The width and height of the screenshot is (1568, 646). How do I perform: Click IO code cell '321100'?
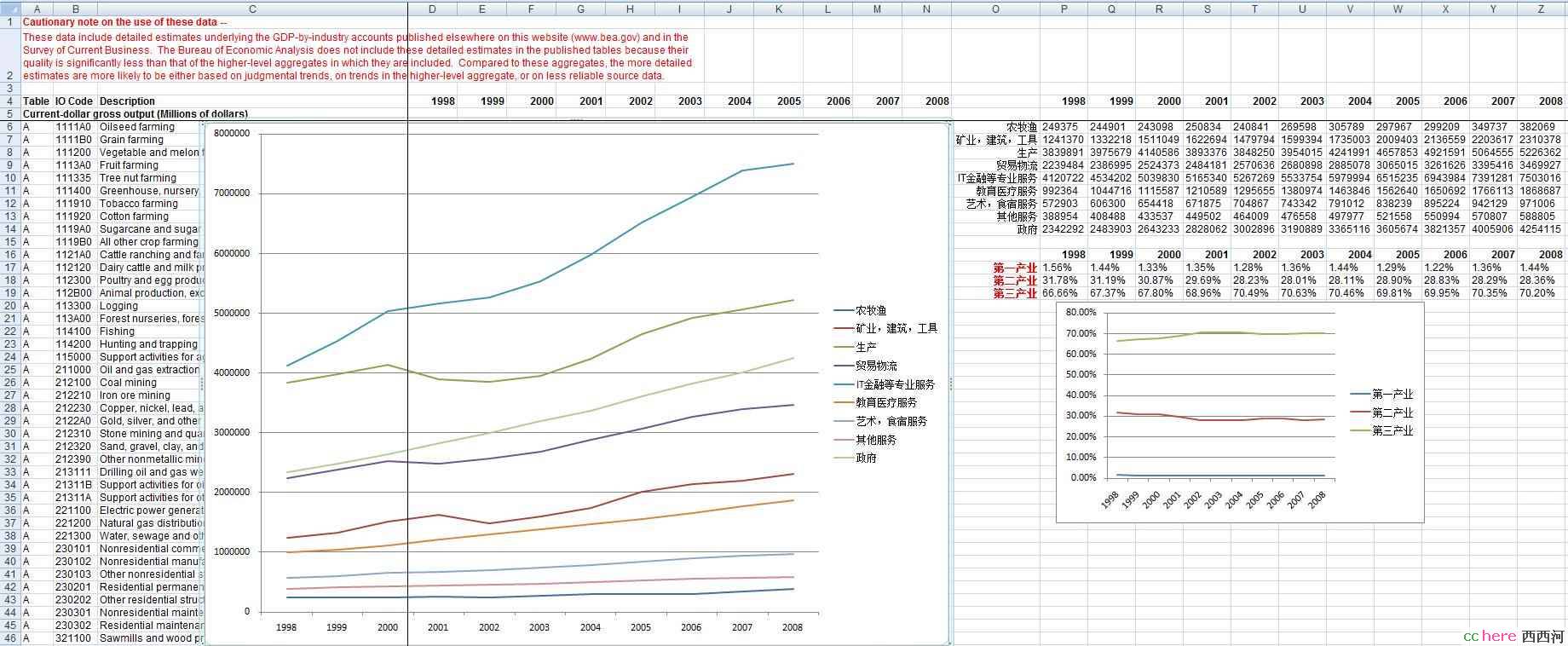pyautogui.click(x=73, y=637)
